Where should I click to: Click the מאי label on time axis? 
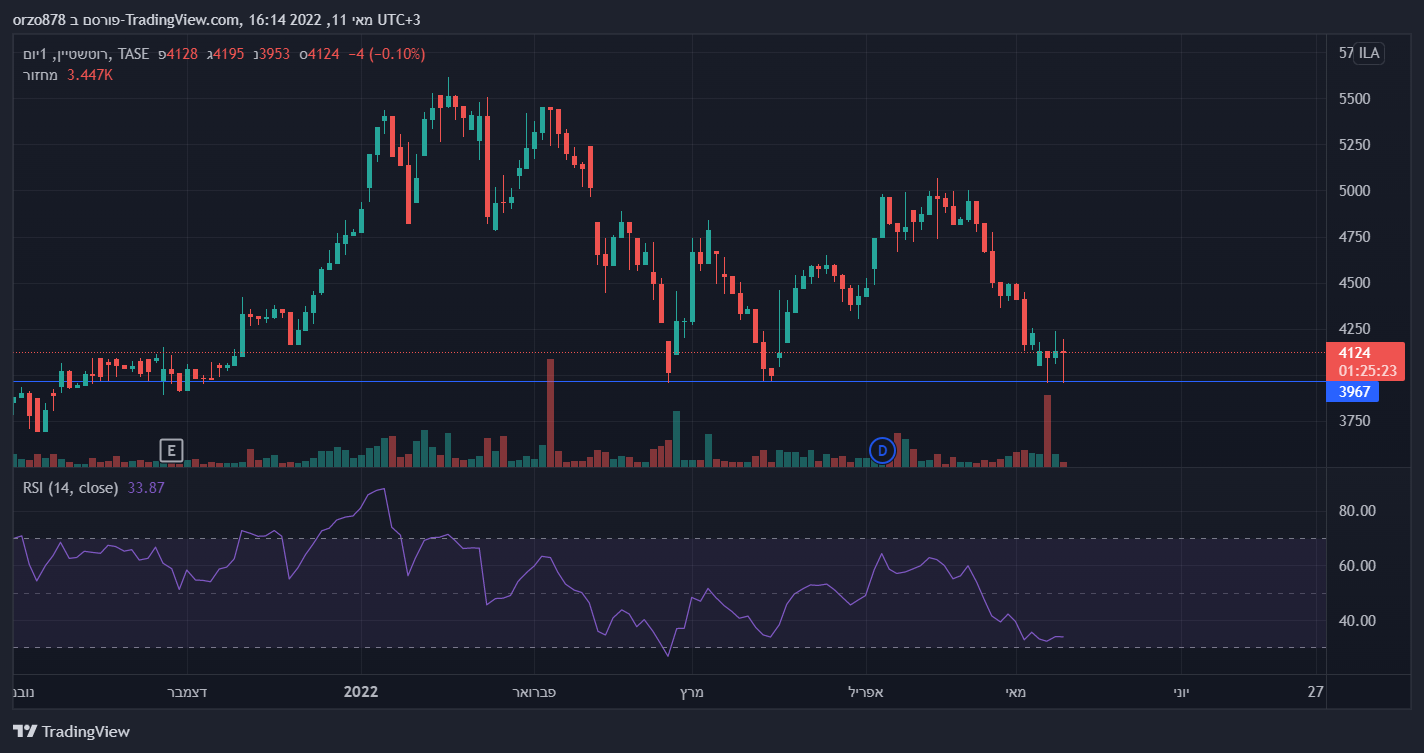[x=1015, y=692]
